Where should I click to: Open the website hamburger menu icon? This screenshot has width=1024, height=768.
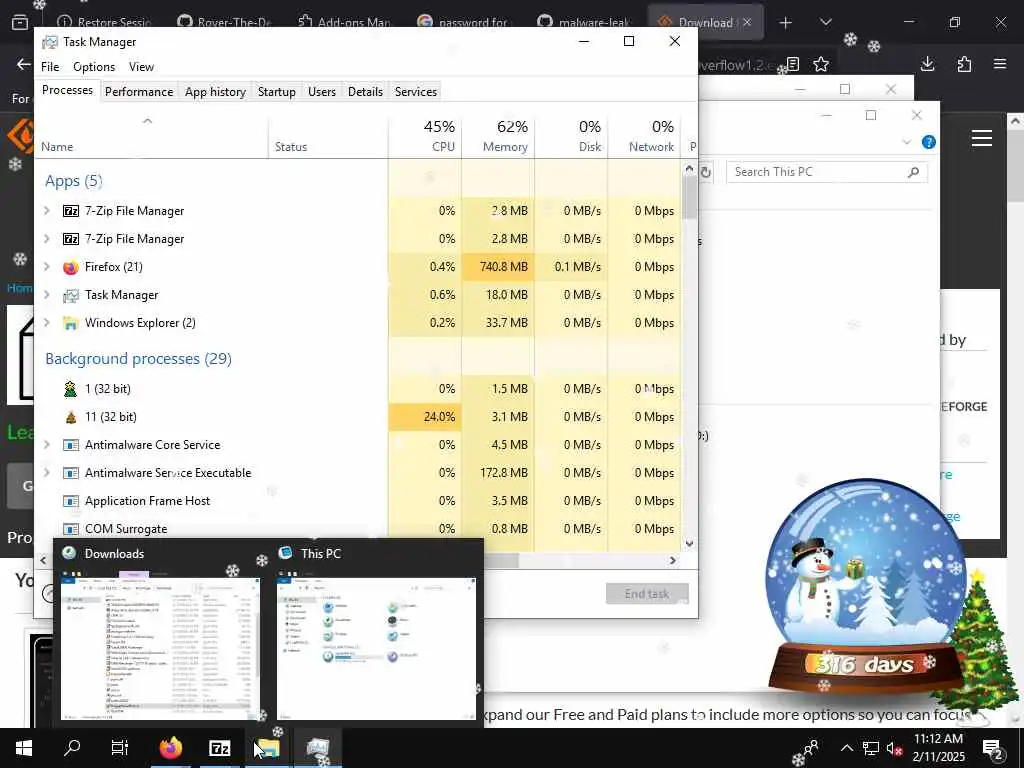tap(982, 138)
